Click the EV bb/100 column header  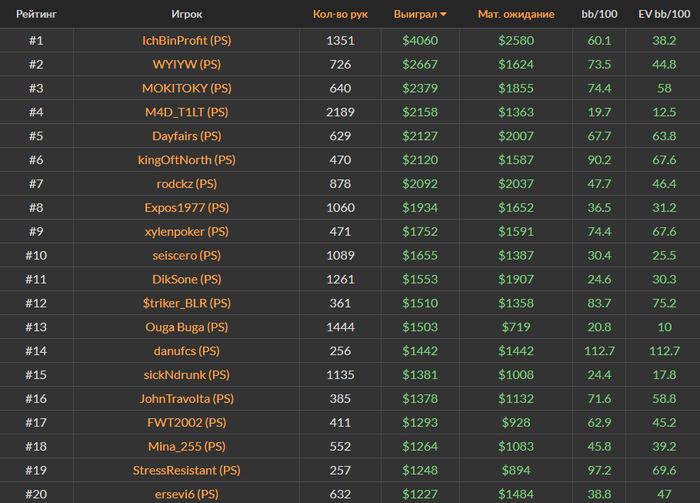[x=663, y=15]
